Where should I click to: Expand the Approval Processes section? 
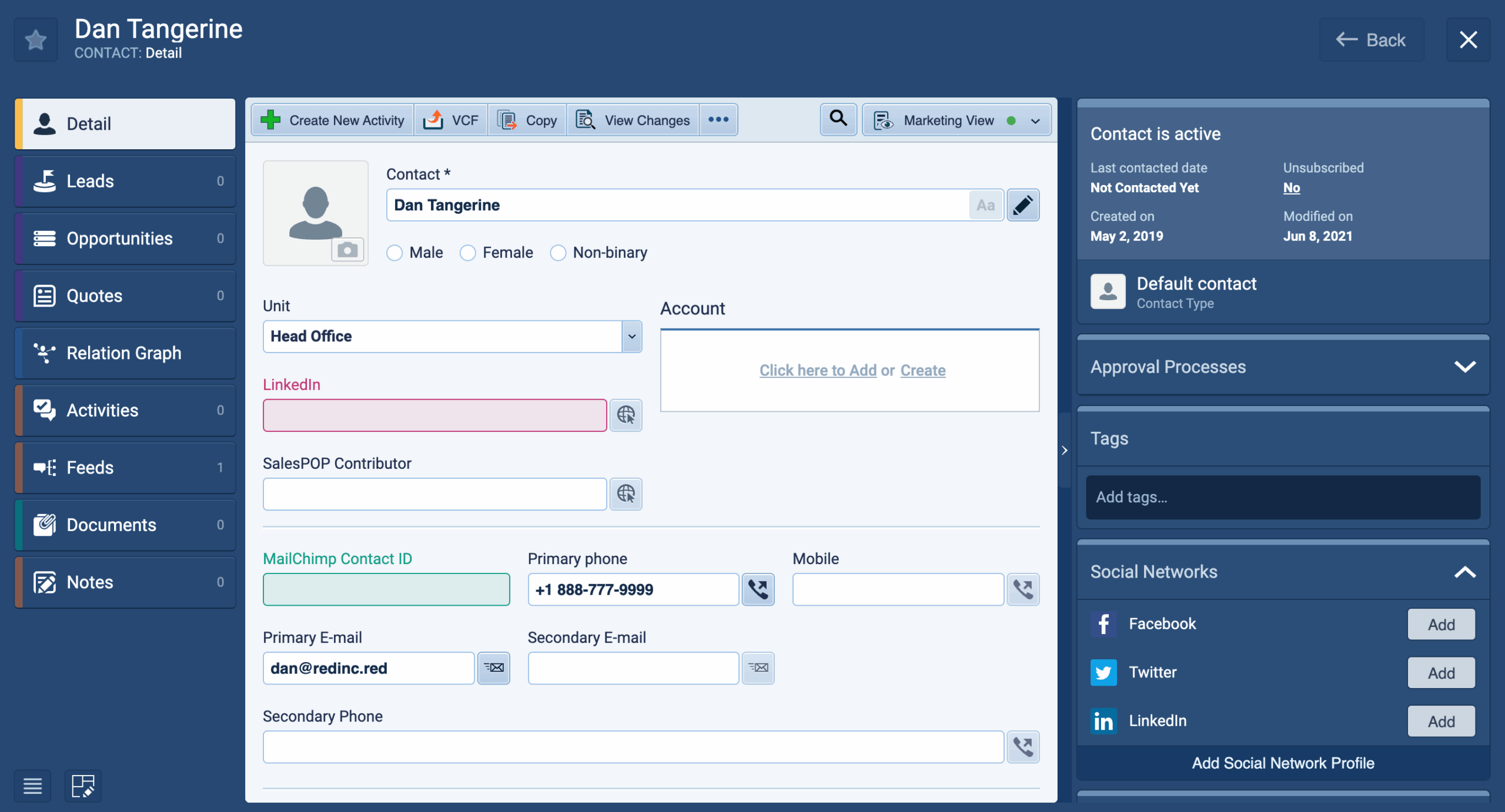point(1465,367)
